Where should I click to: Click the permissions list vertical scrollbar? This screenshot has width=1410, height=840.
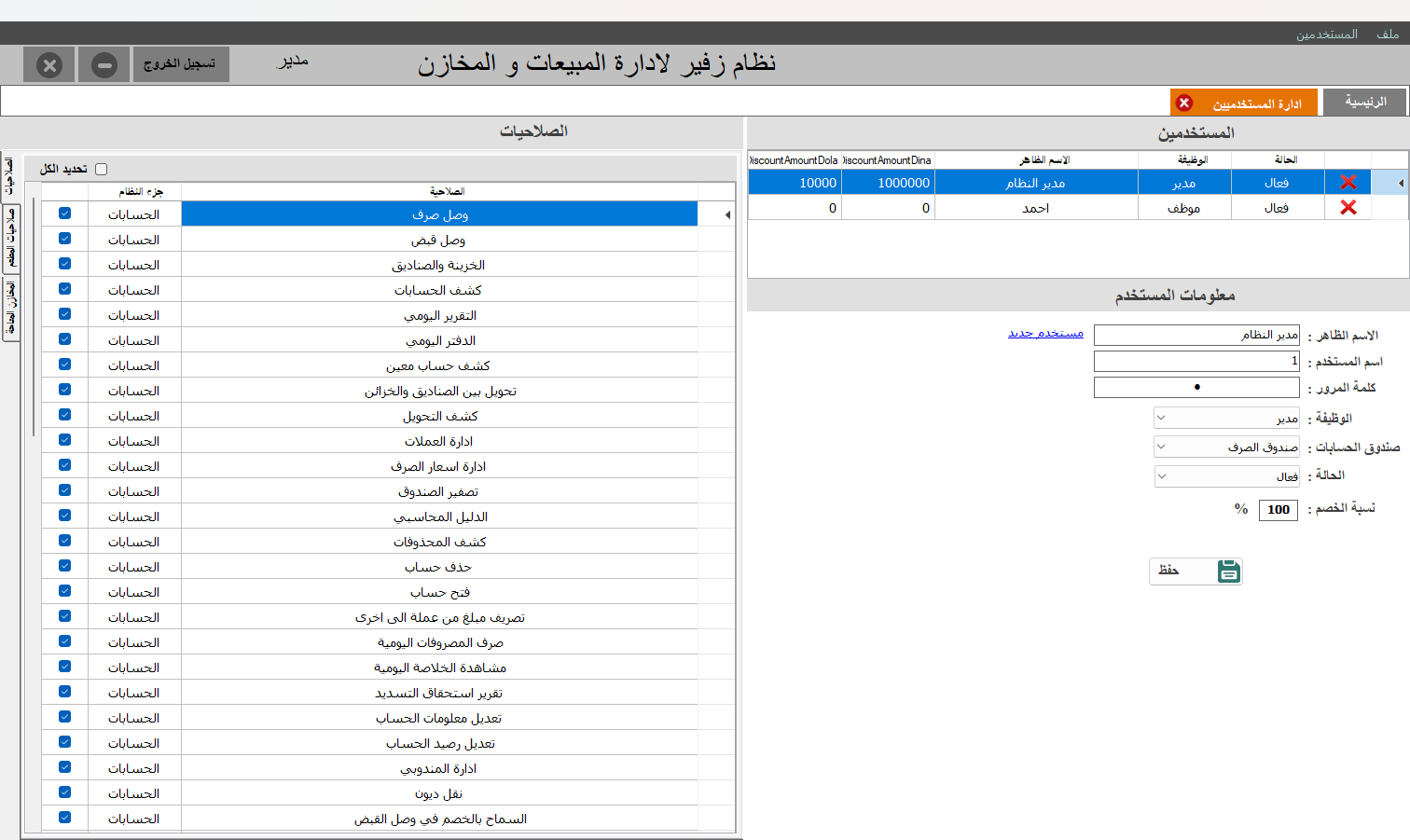[x=34, y=317]
